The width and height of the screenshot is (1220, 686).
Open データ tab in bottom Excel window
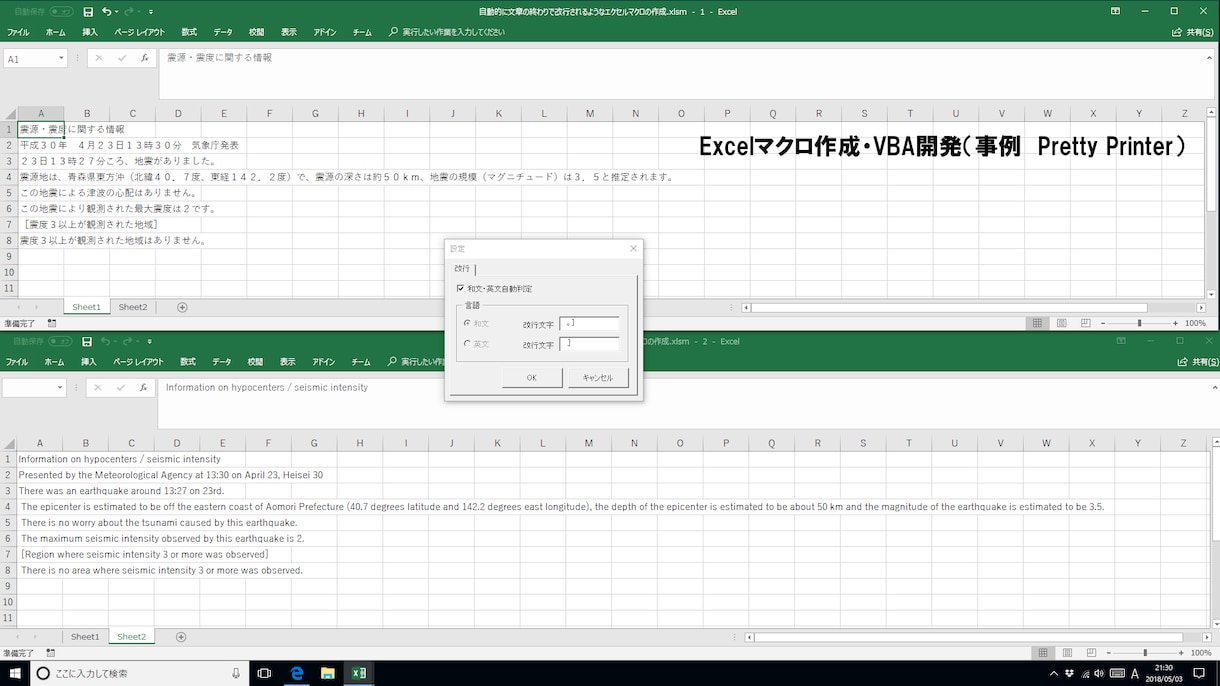(222, 362)
